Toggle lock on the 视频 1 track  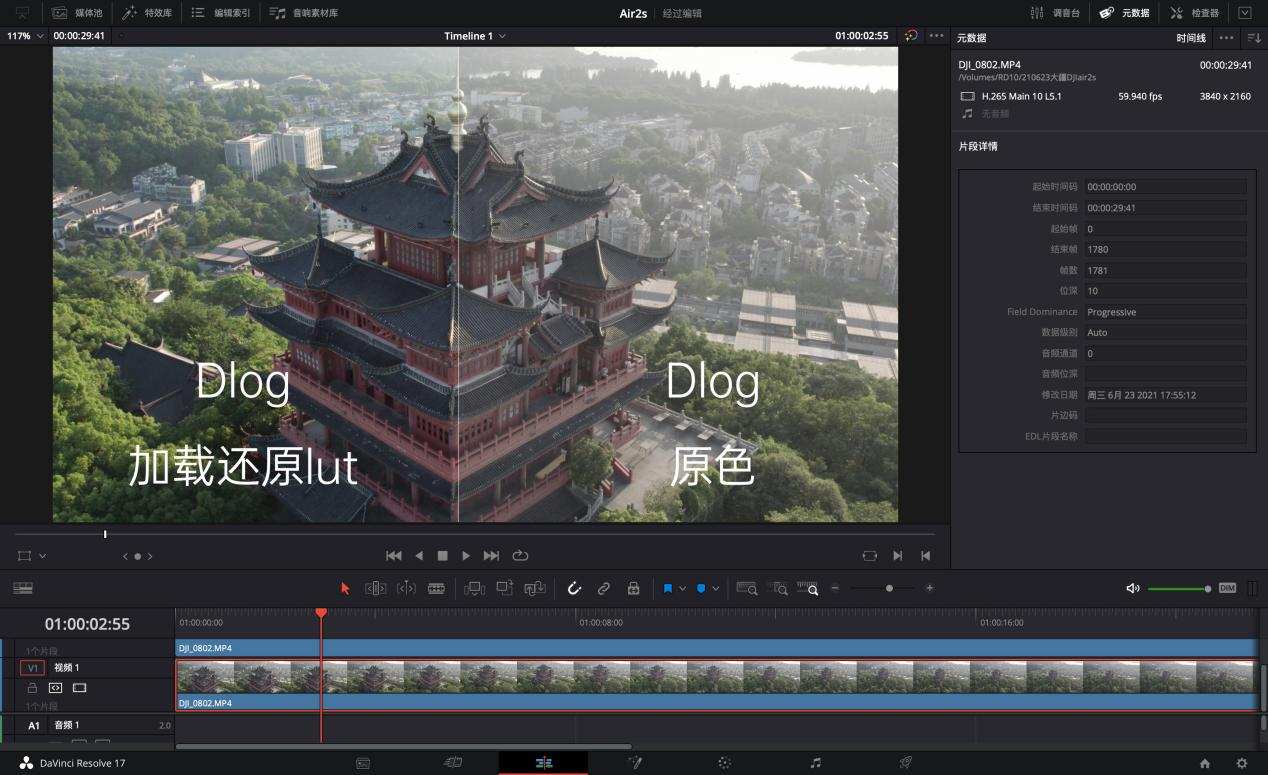(32, 688)
